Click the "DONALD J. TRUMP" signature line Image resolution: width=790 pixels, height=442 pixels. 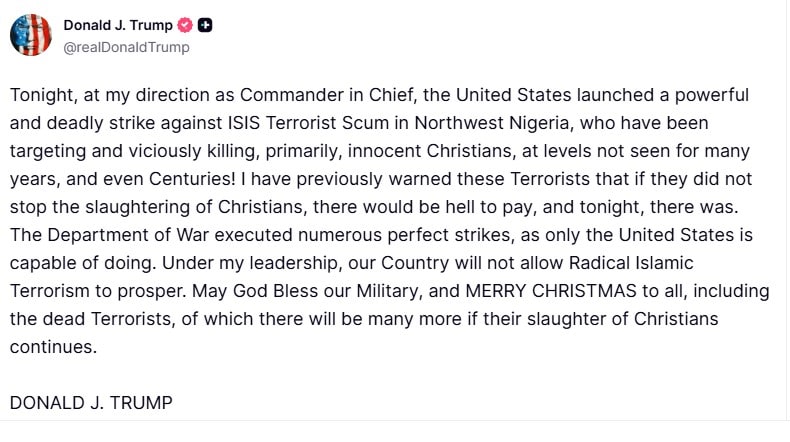click(x=91, y=403)
